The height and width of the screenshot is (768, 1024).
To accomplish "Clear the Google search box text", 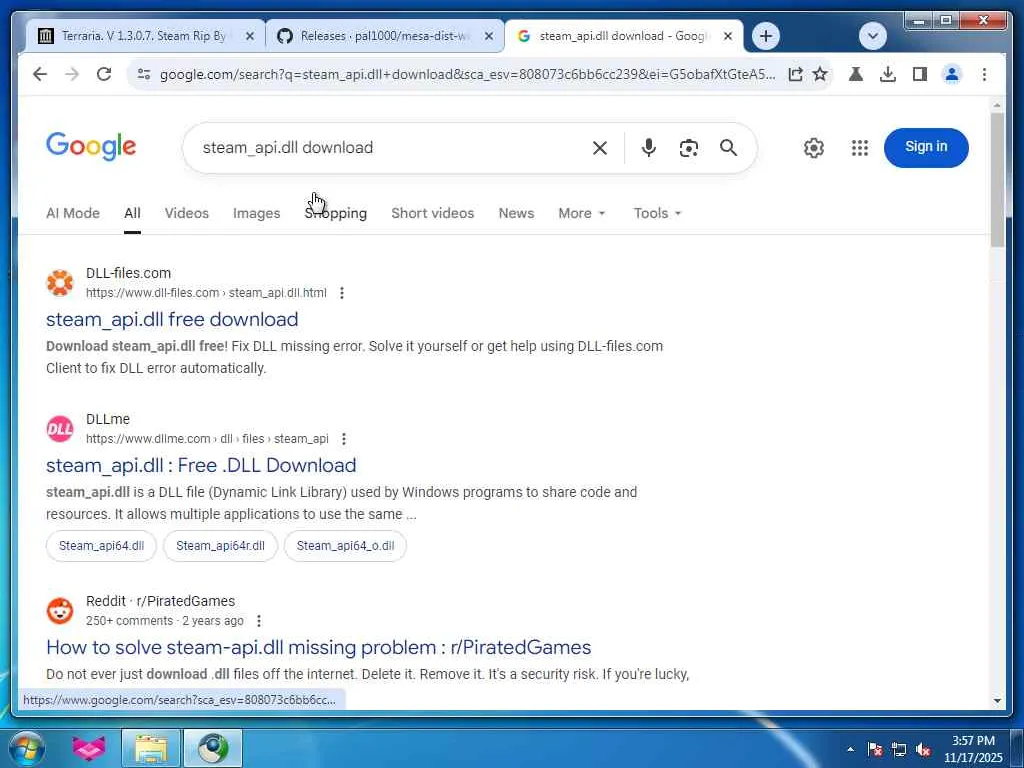I will 600,148.
